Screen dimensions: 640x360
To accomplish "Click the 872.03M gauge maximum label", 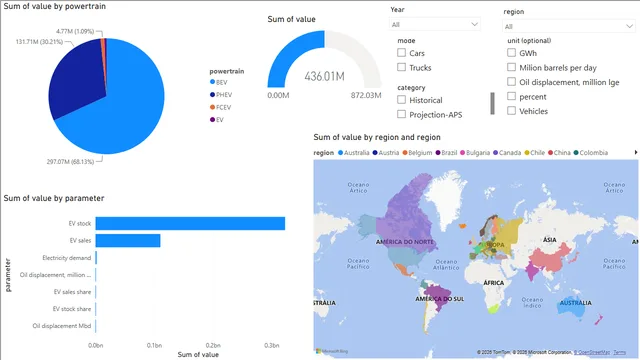I will coord(366,96).
